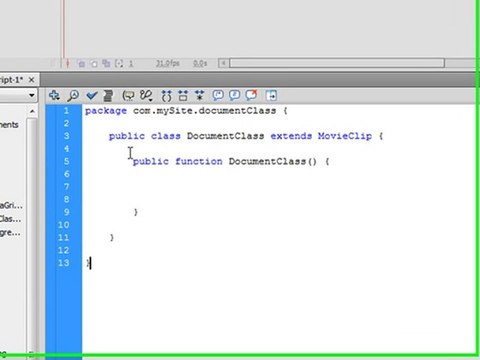Click closing brace on line 13
Viewport: 480px width, 360px height.
coord(88,263)
